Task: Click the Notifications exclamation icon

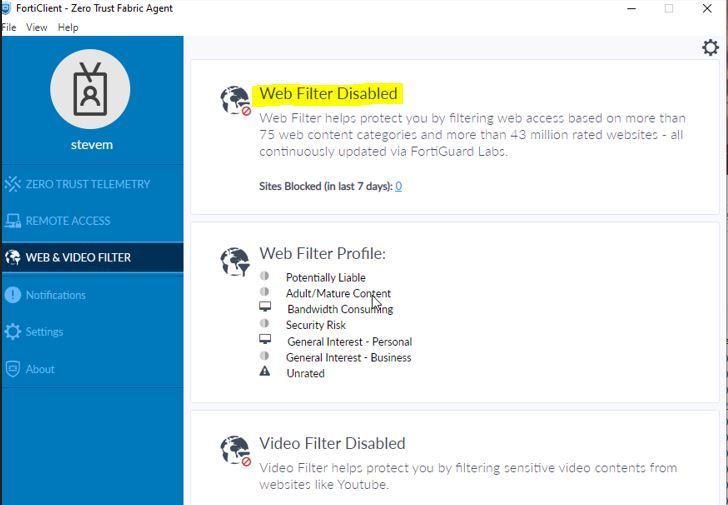Action: click(x=13, y=295)
